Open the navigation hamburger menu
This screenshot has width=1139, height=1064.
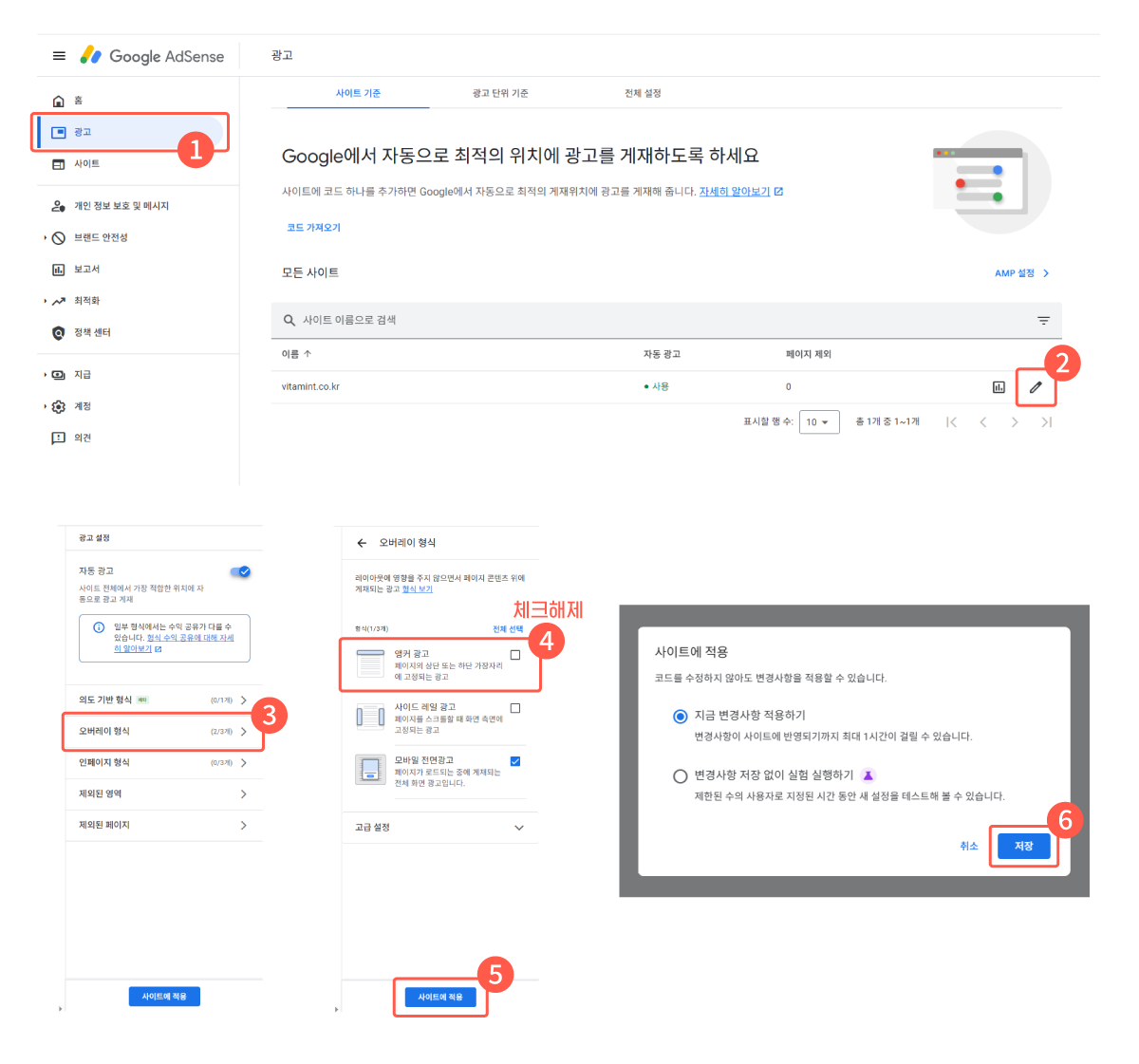(x=59, y=55)
